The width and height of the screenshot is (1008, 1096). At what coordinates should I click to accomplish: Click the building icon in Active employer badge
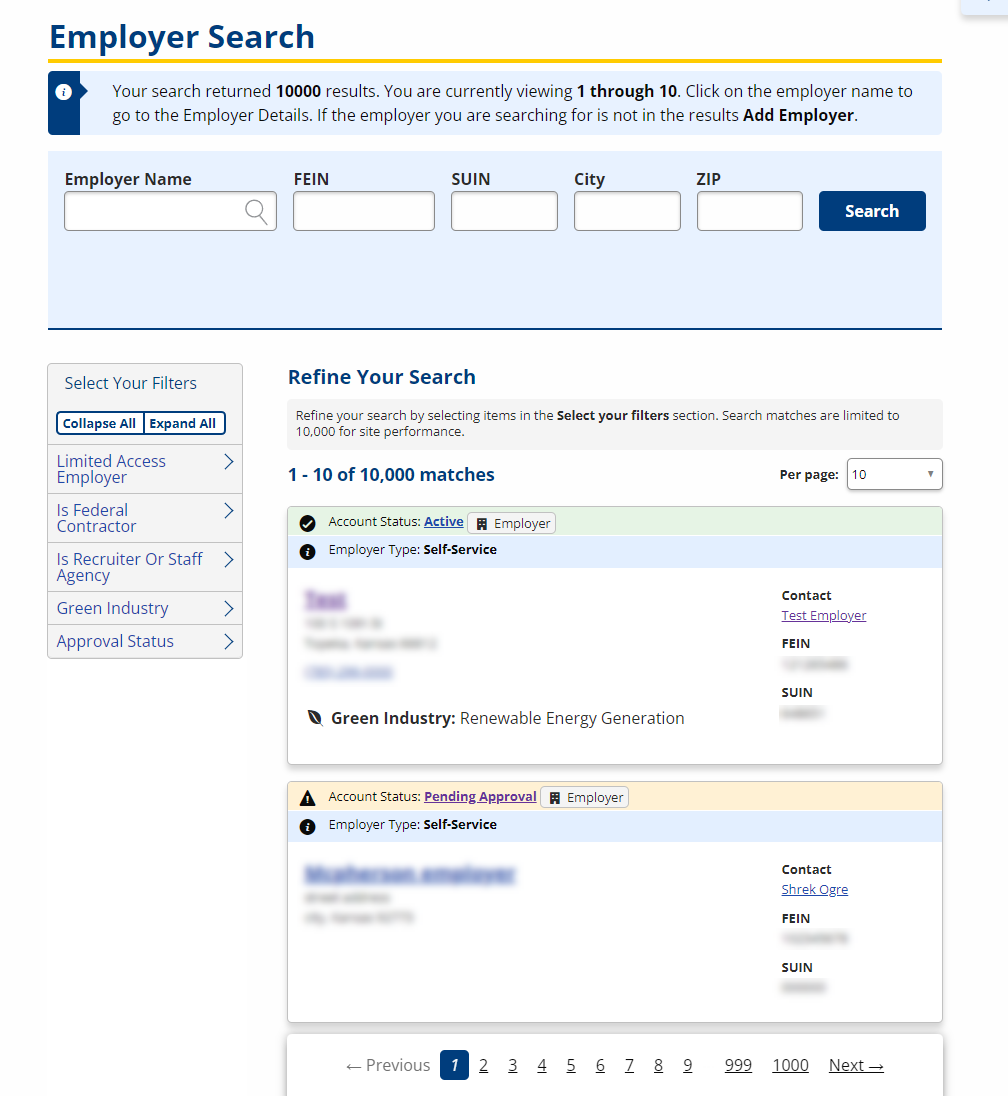click(482, 524)
